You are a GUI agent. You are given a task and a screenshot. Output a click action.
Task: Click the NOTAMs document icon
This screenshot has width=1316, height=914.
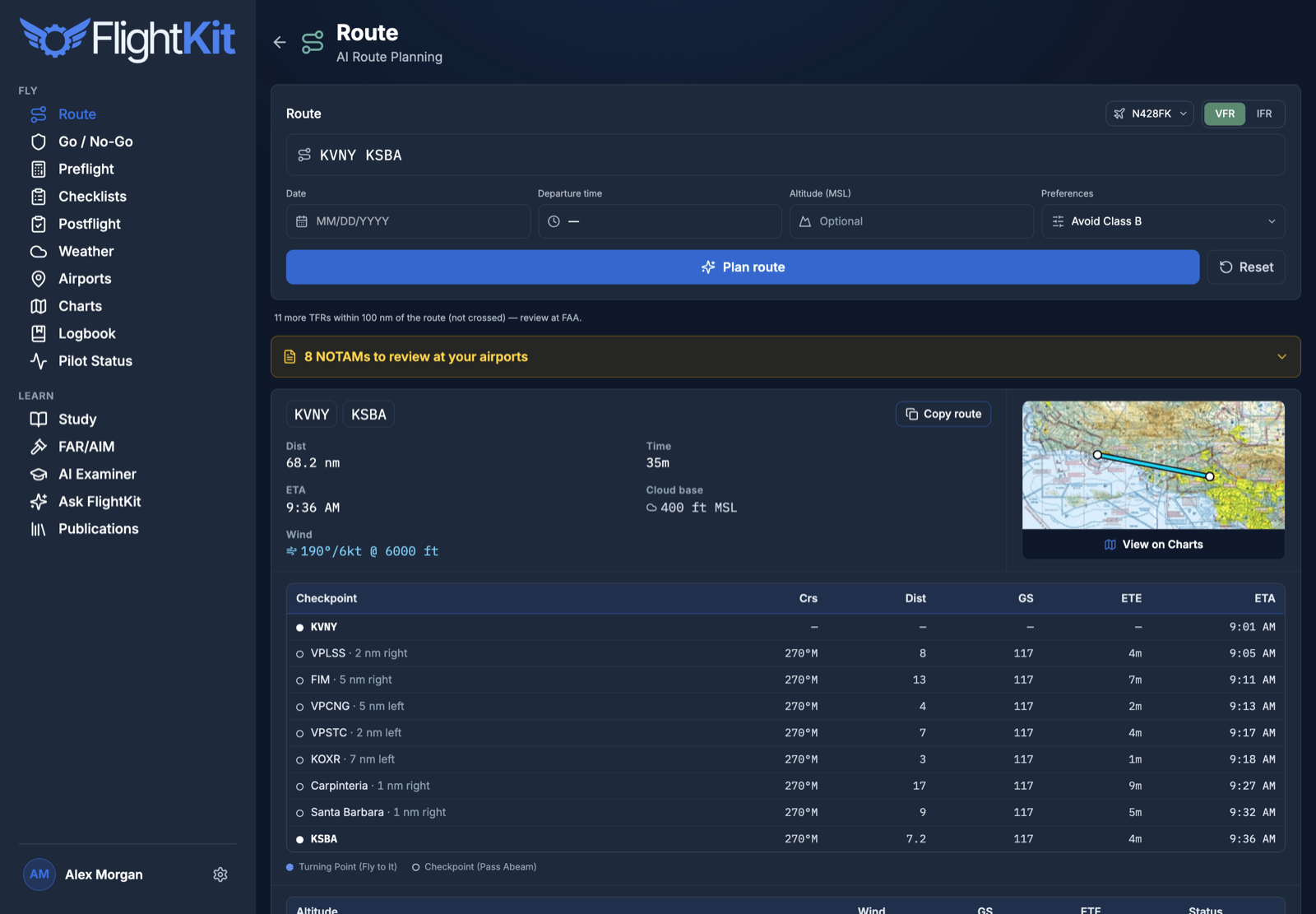290,357
